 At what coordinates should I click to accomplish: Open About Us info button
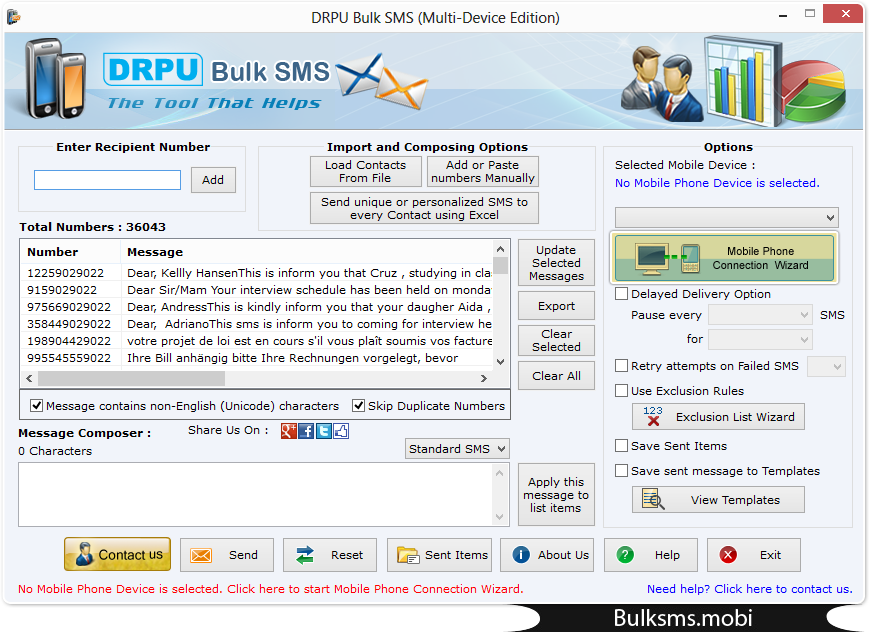[547, 554]
